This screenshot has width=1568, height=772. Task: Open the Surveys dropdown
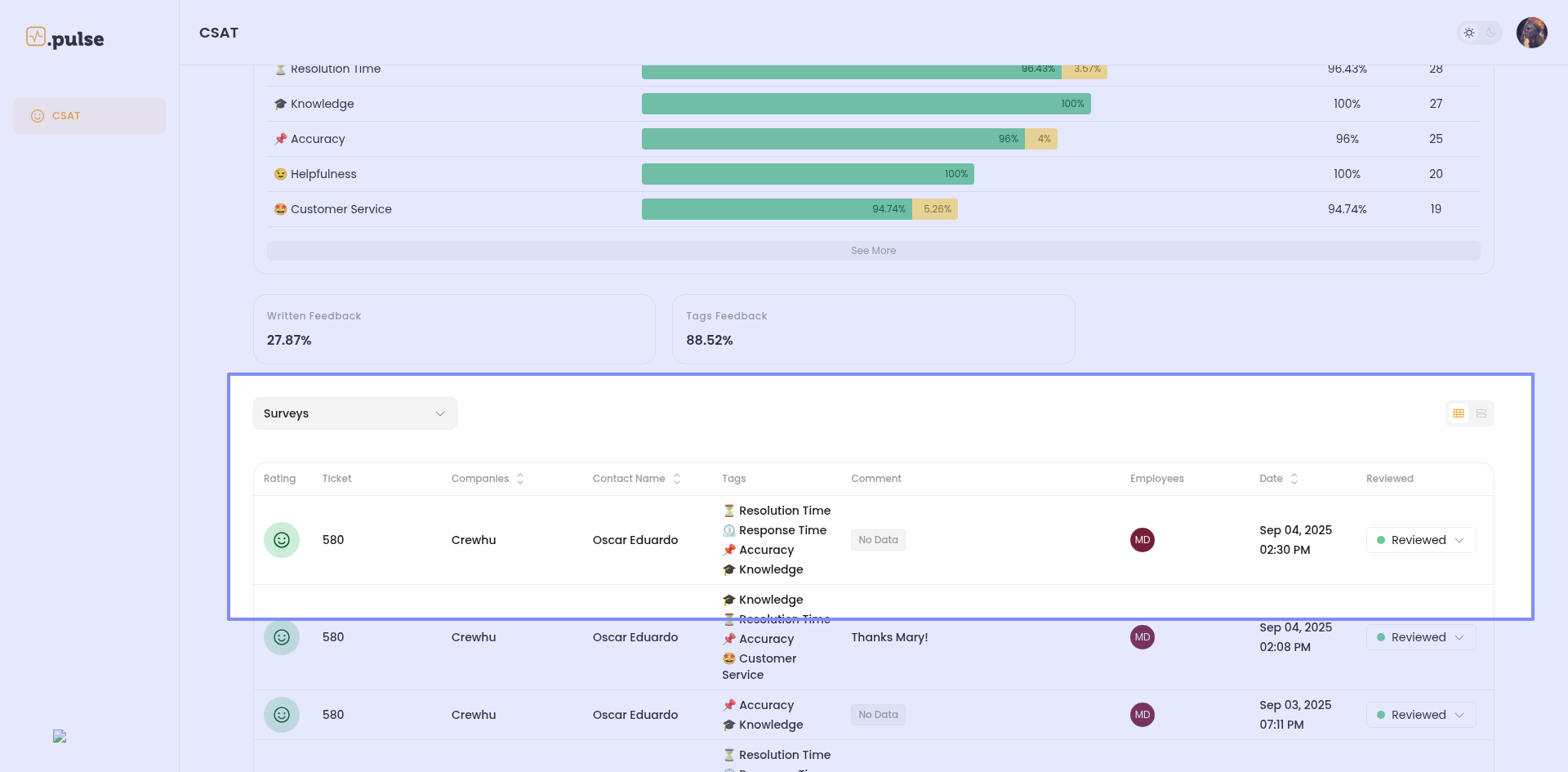click(x=355, y=413)
